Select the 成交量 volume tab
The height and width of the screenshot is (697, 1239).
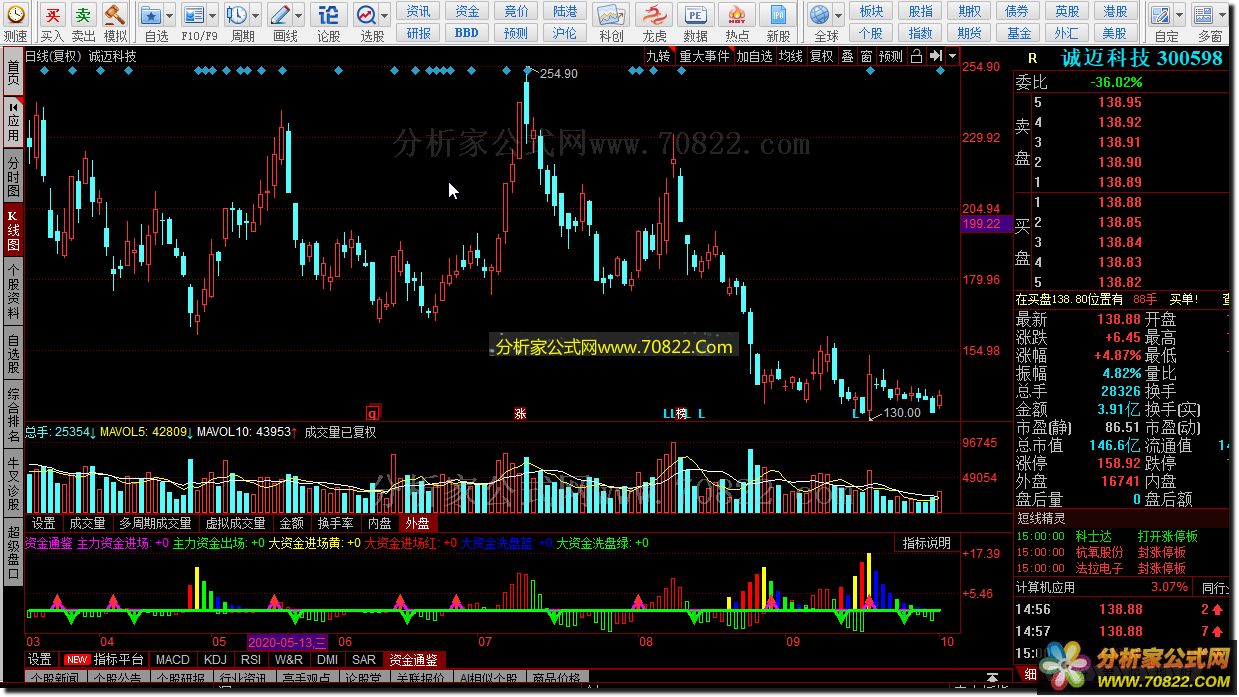[x=87, y=523]
